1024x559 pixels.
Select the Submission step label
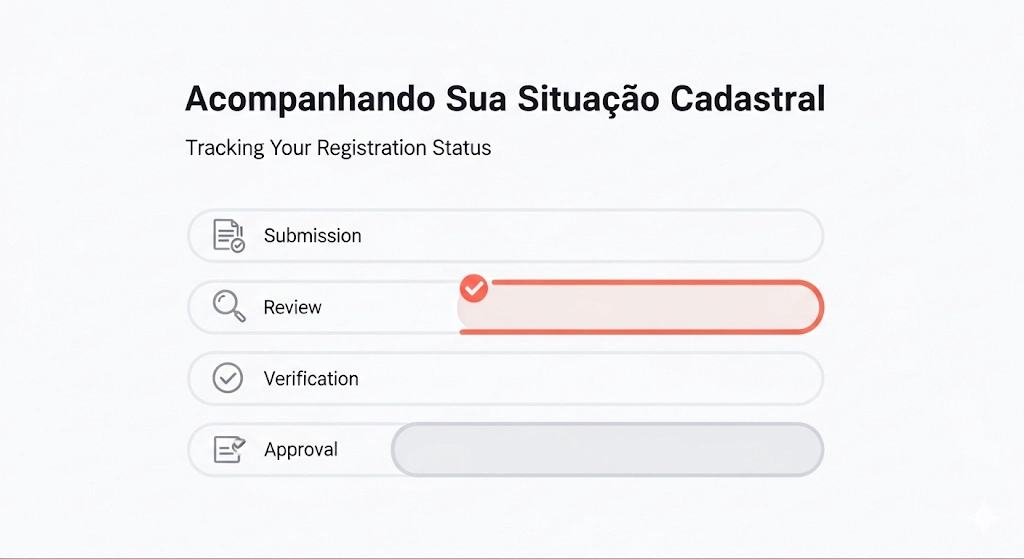pos(312,236)
